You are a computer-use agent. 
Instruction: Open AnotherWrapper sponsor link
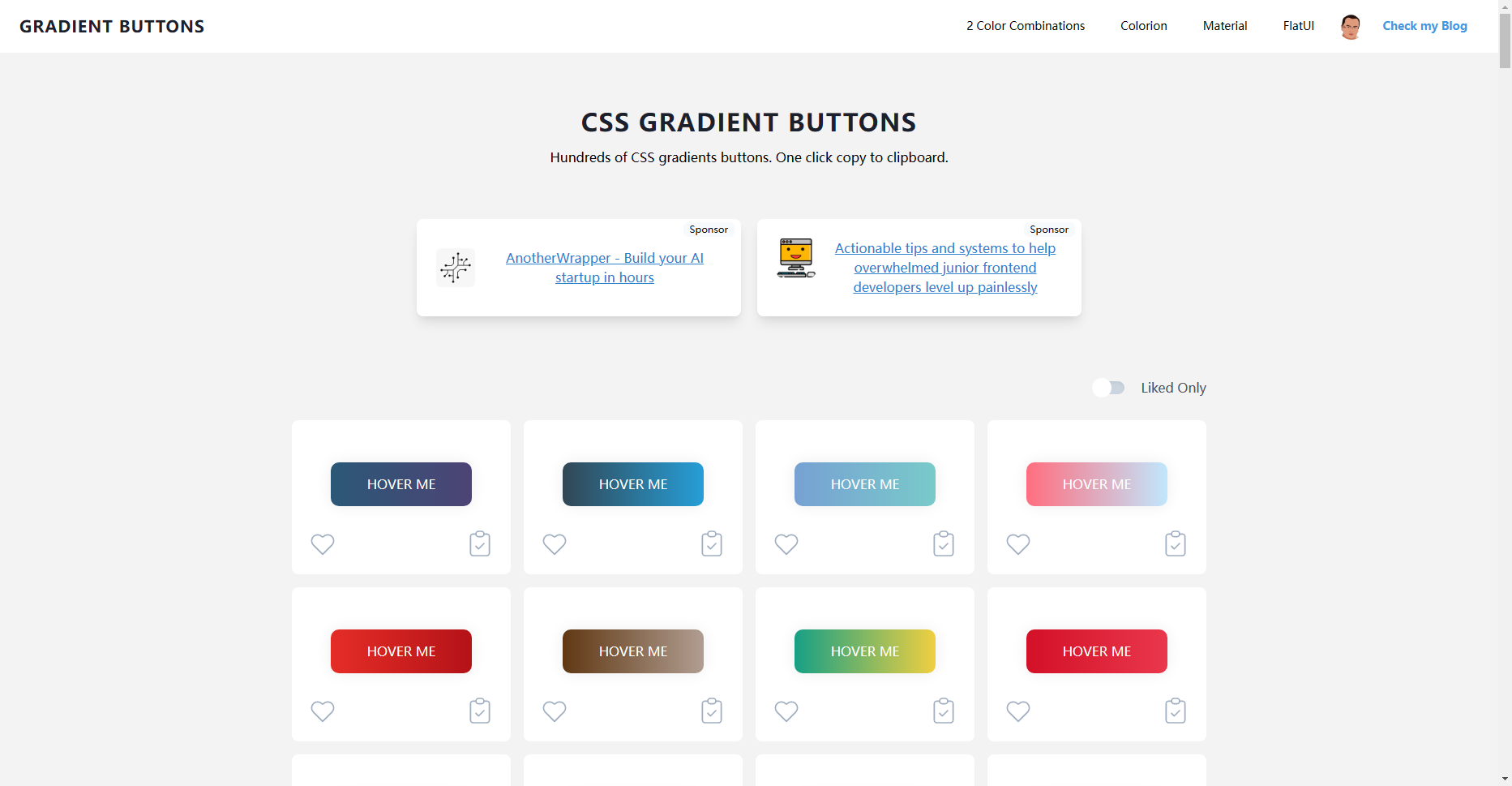click(605, 268)
